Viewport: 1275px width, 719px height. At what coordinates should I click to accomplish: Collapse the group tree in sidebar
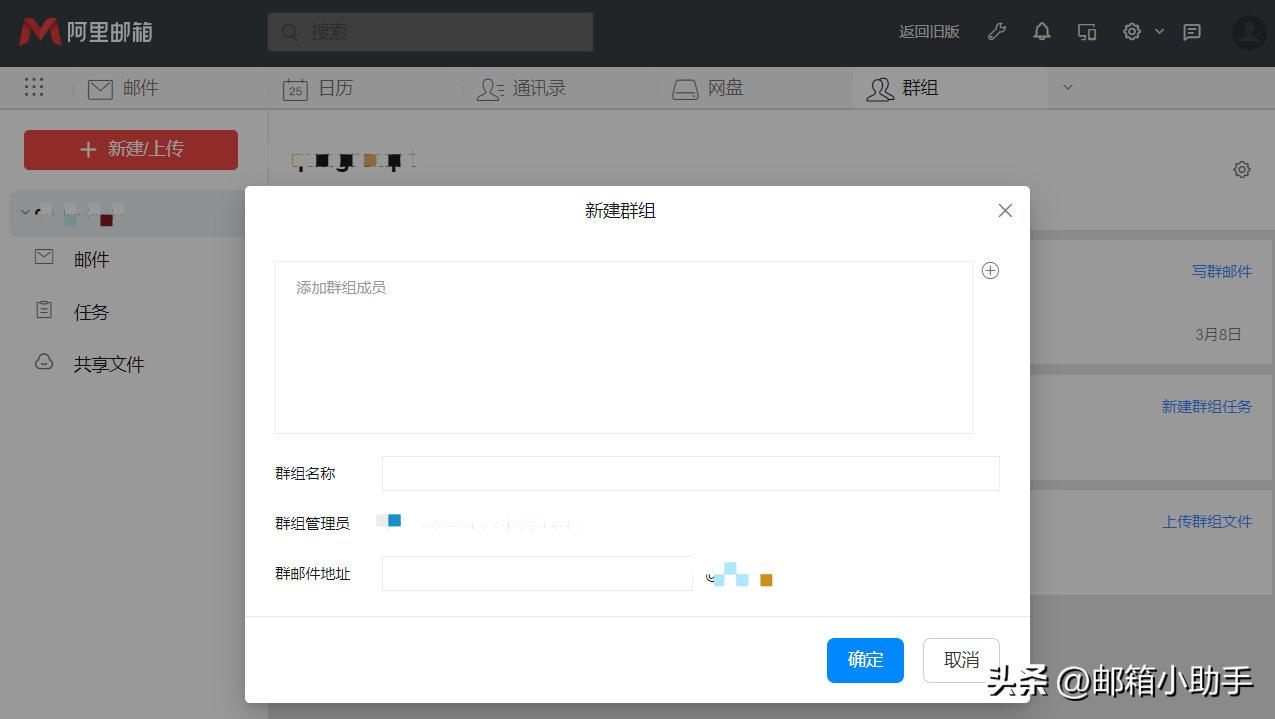point(26,212)
